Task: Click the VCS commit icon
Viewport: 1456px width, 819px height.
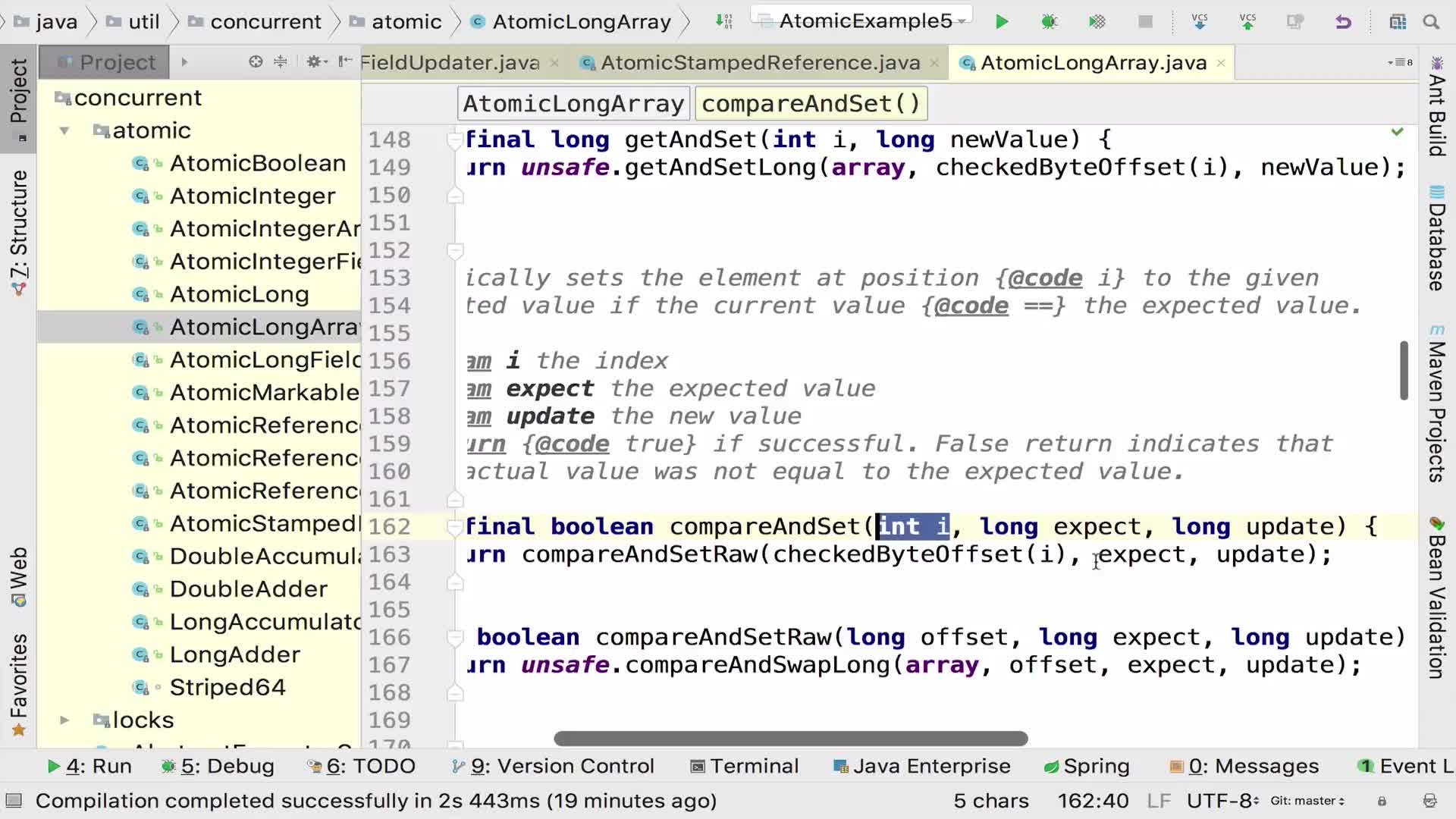Action: tap(1247, 22)
